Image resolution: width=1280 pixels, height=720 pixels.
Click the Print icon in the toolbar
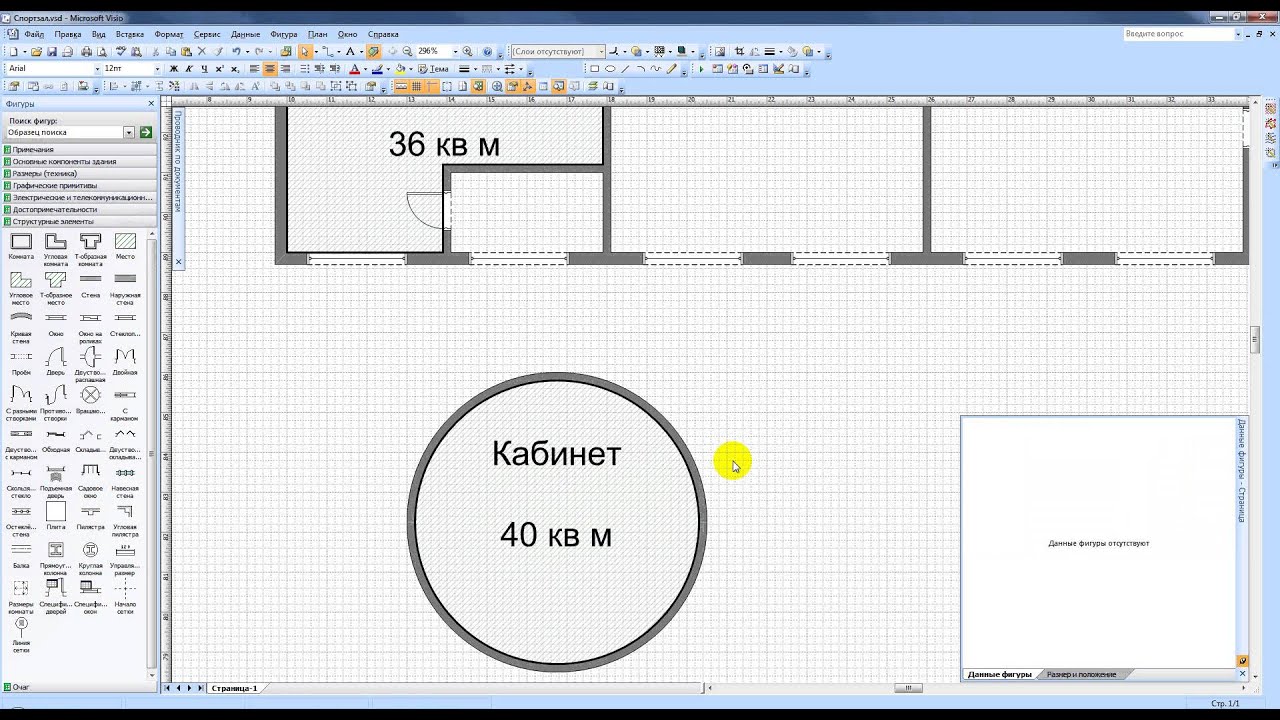86,51
